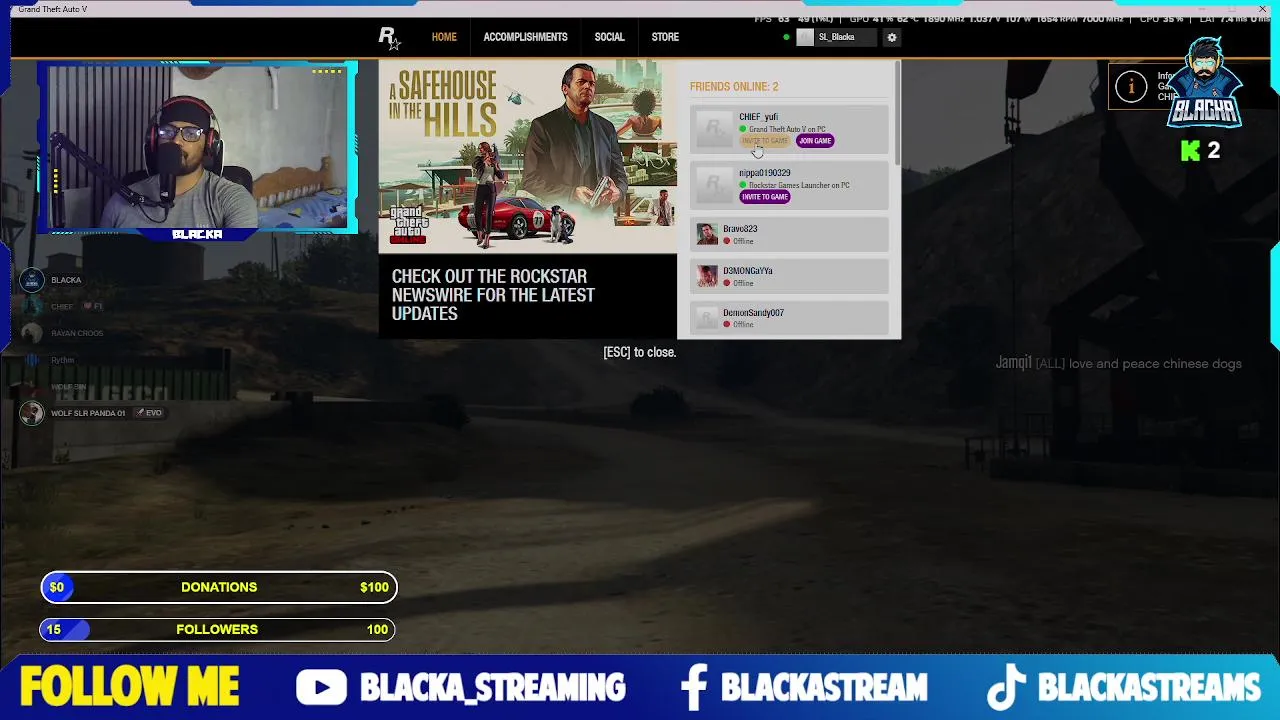Click DemonSandy007's avatar placeholder
The width and height of the screenshot is (1280, 720).
click(x=707, y=318)
